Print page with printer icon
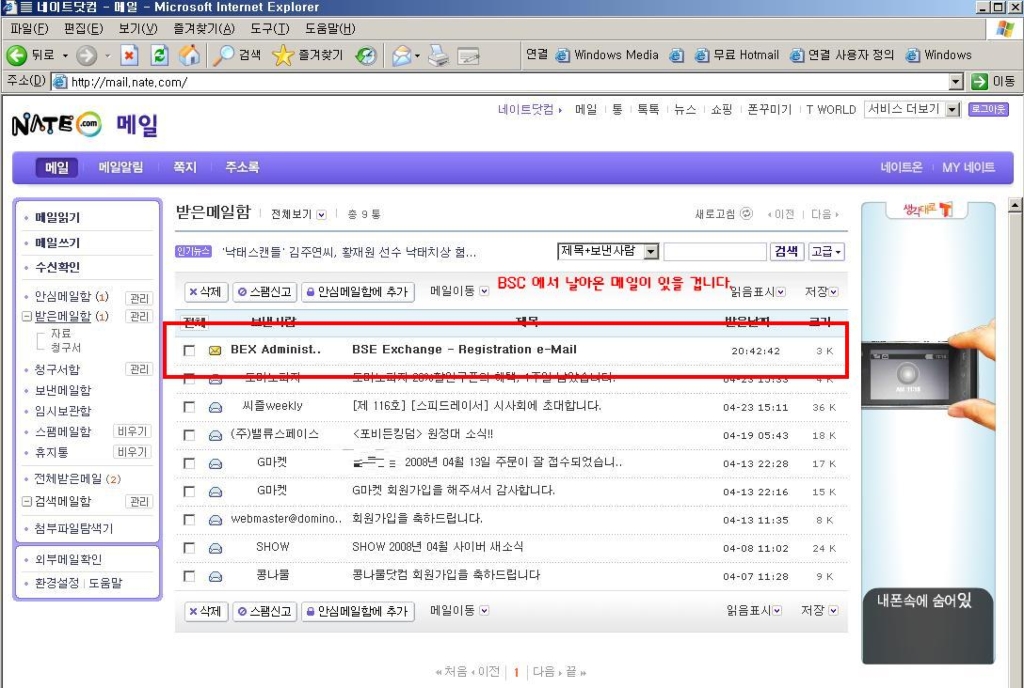This screenshot has width=1024, height=688. click(439, 55)
